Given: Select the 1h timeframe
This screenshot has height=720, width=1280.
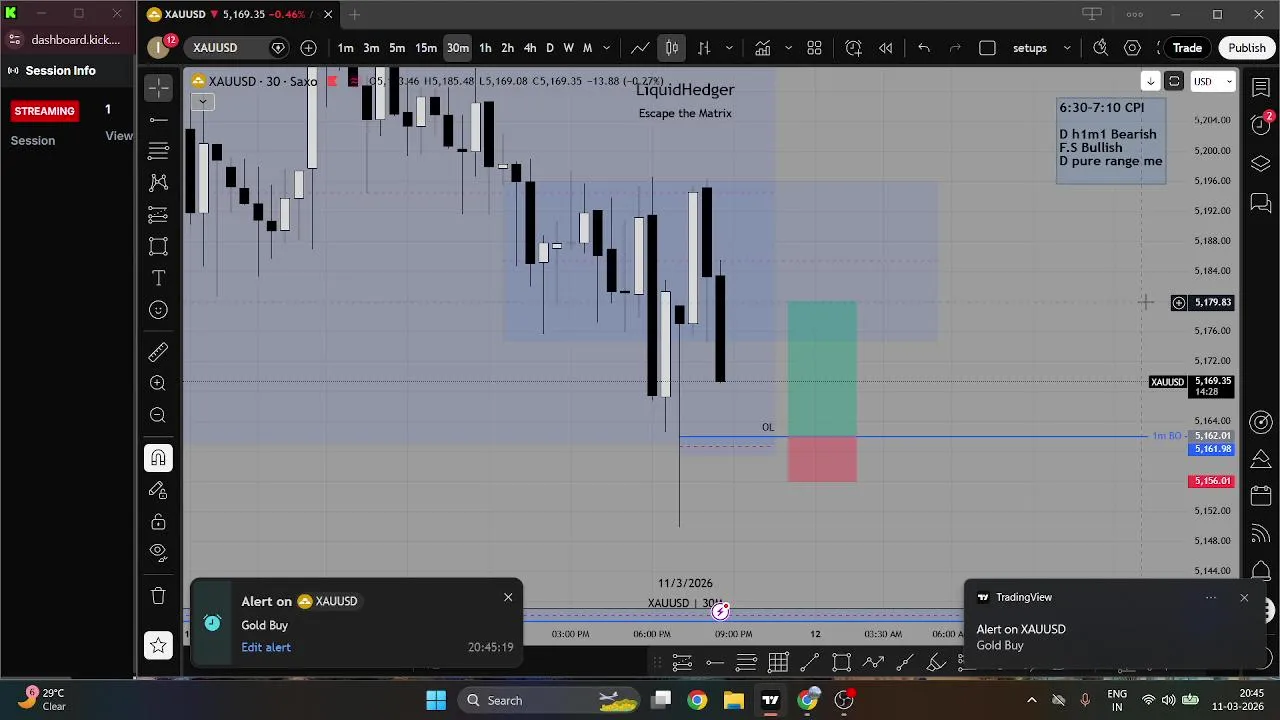Looking at the screenshot, I should point(485,48).
